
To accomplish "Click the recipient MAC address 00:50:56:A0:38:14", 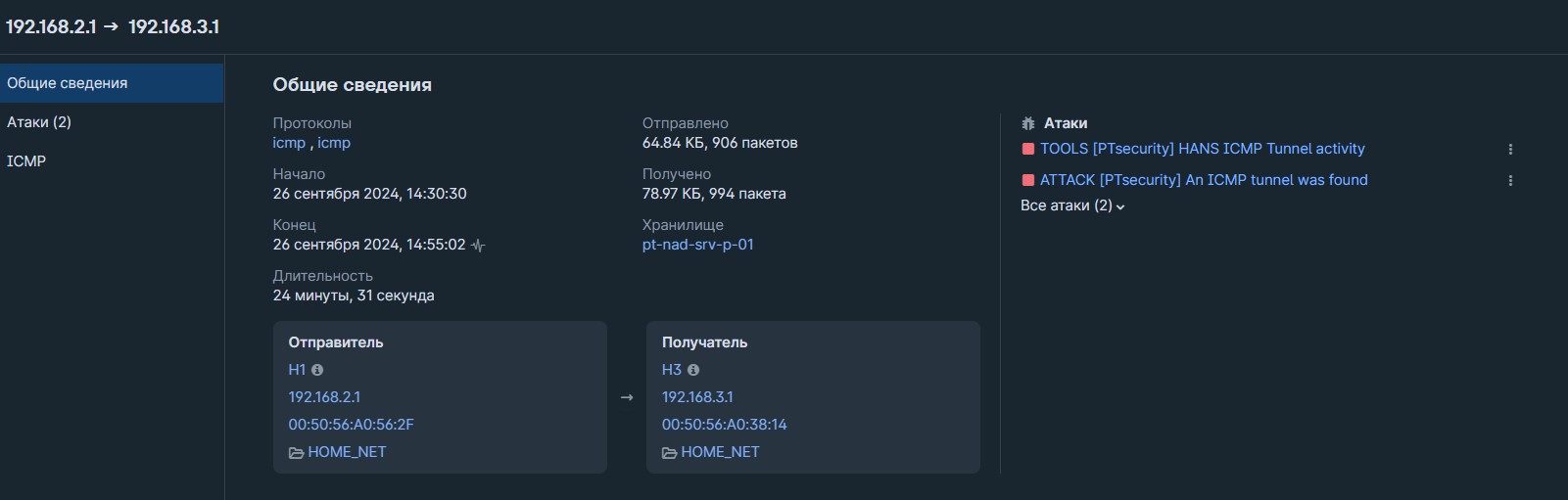I will coord(724,425).
